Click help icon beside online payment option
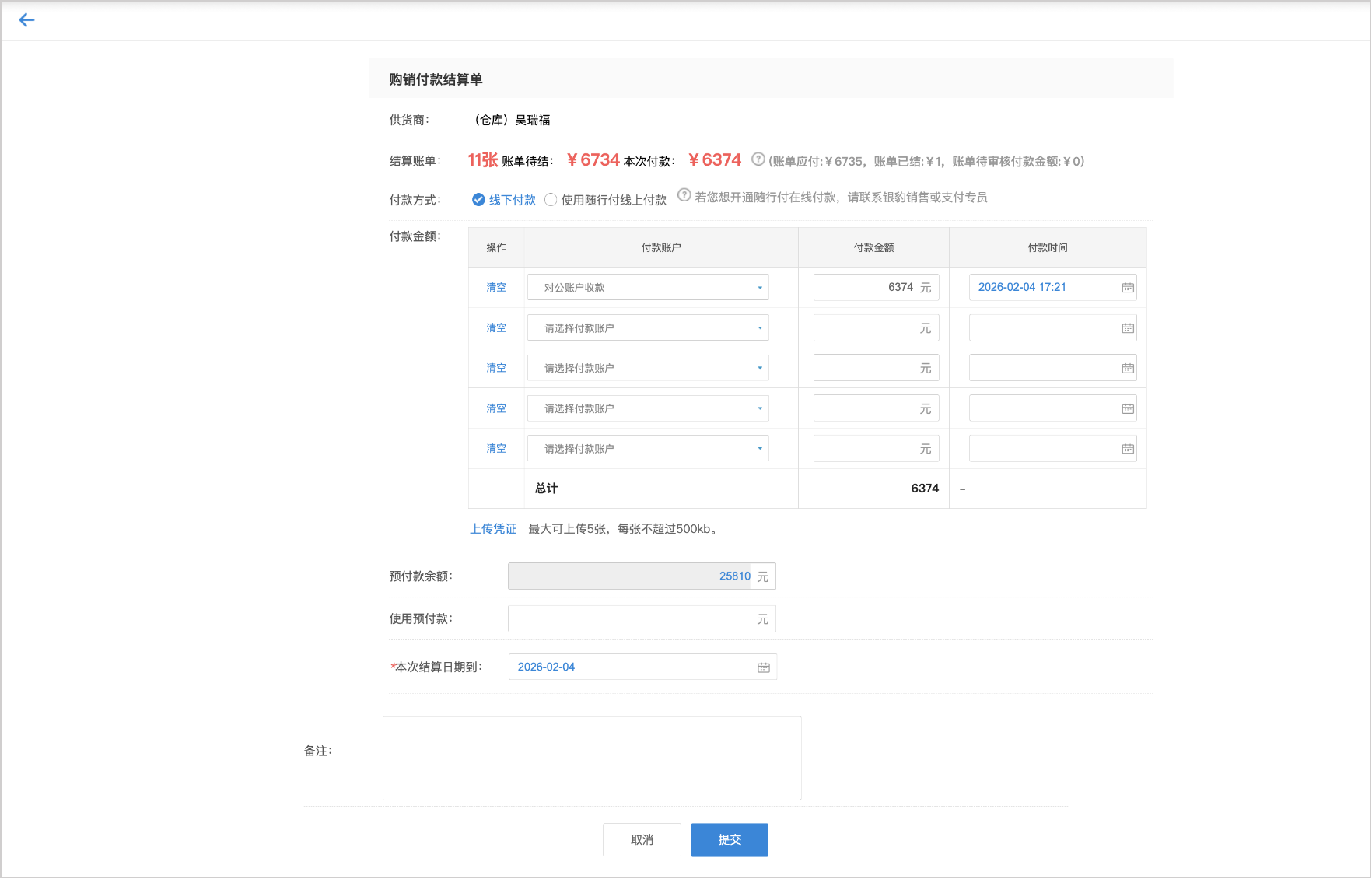The image size is (1372, 879). point(684,195)
